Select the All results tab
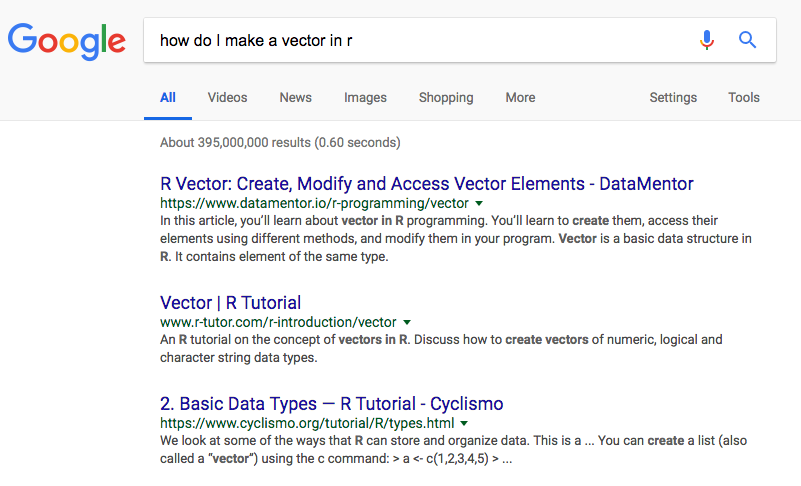The width and height of the screenshot is (801, 486). 168,97
